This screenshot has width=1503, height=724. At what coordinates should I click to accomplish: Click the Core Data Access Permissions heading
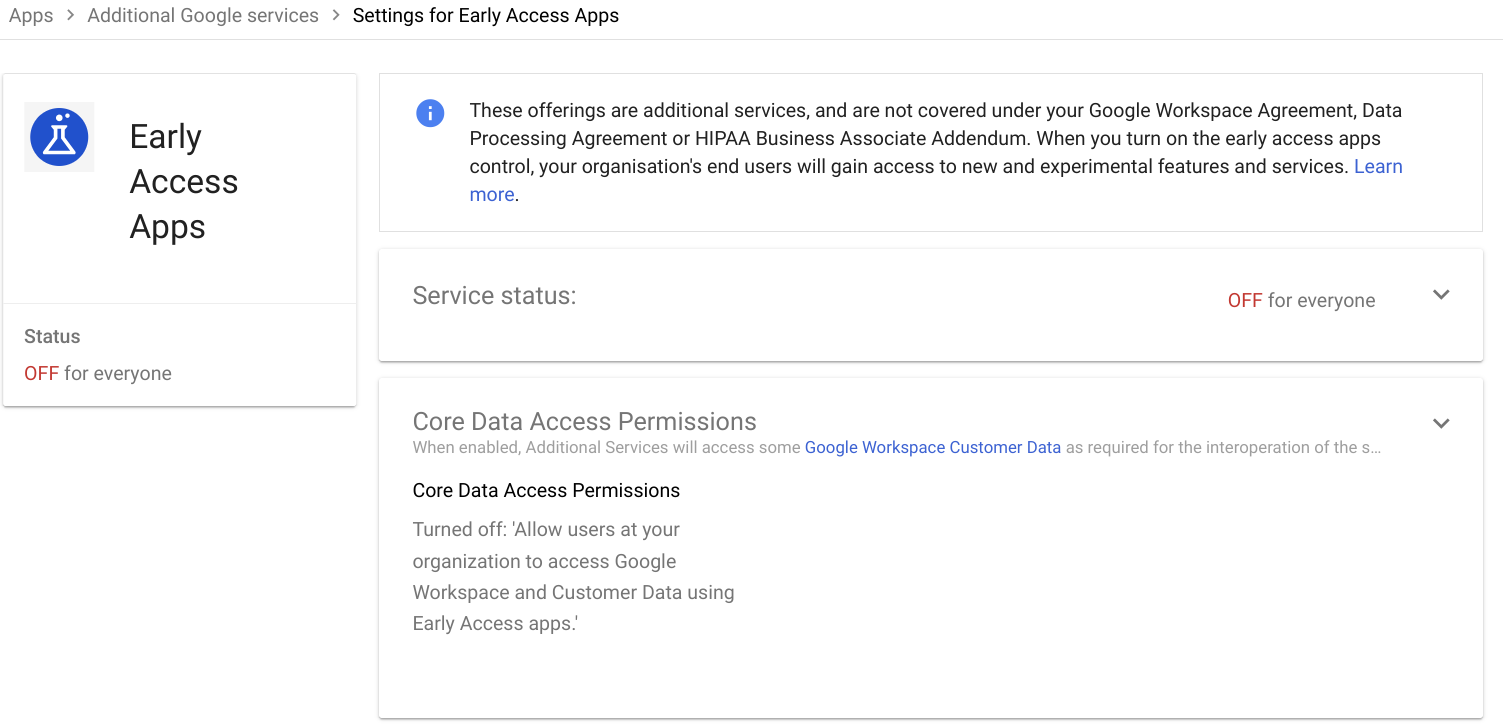[x=585, y=421]
